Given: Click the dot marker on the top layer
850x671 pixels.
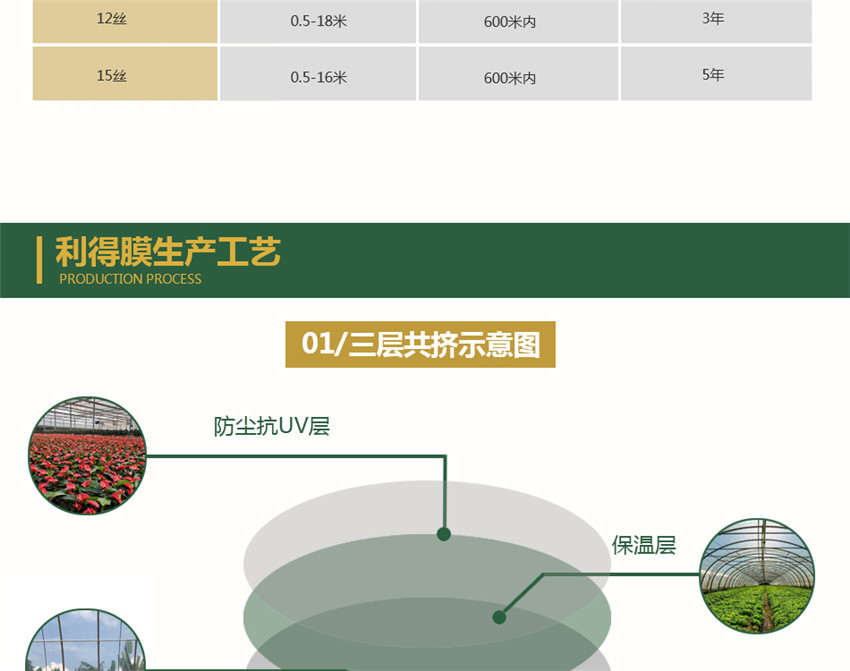Looking at the screenshot, I should [x=443, y=534].
